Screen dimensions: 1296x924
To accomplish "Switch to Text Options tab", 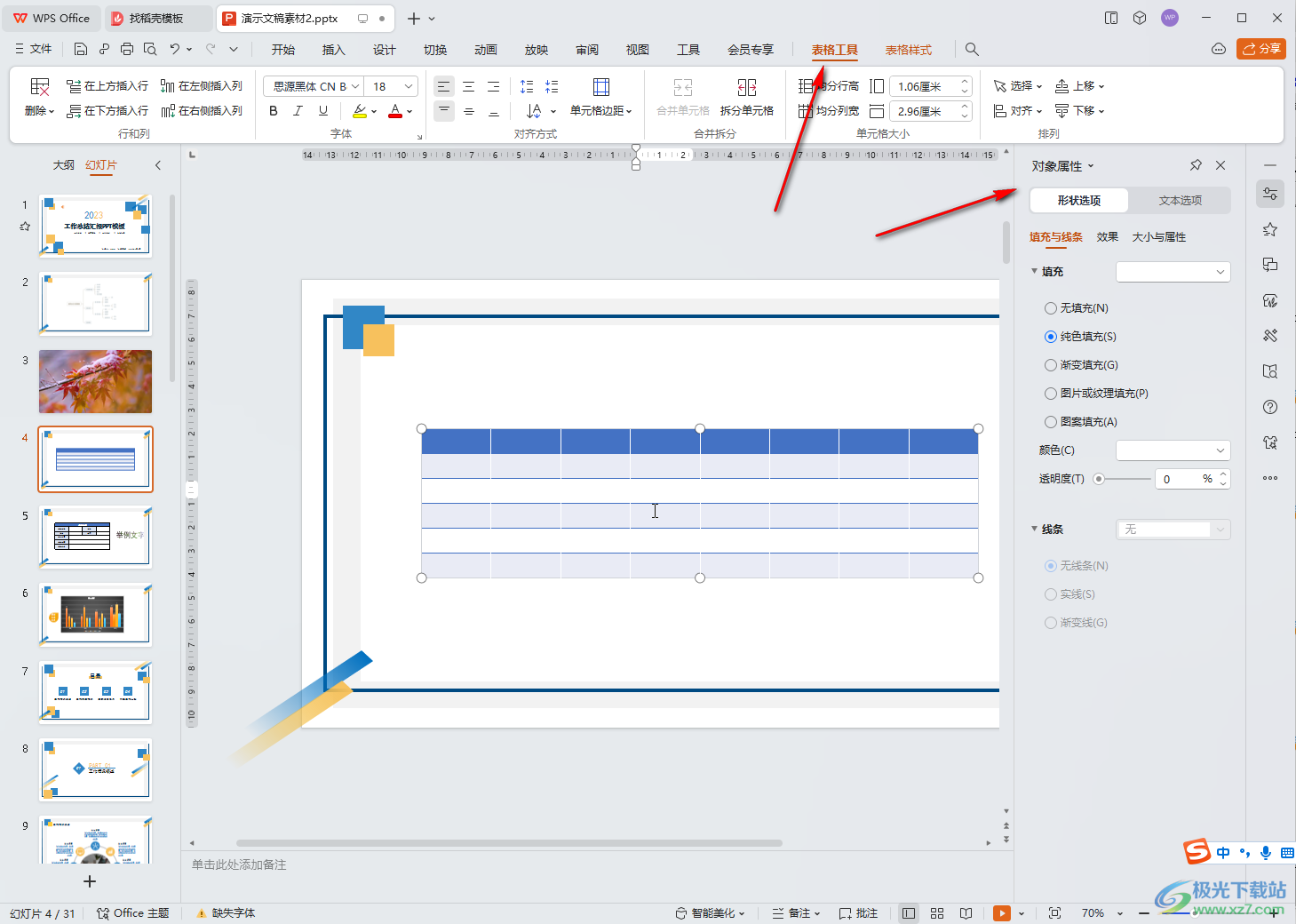I will click(1180, 201).
